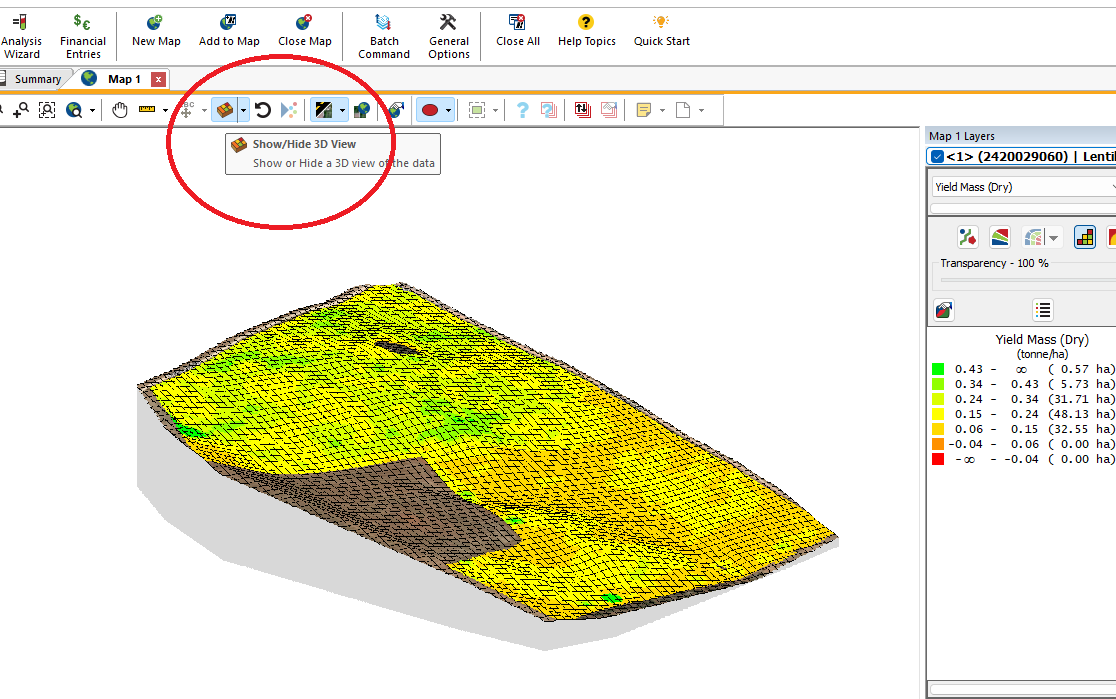Click the green rectangle select tool
This screenshot has width=1116, height=699.
[477, 110]
